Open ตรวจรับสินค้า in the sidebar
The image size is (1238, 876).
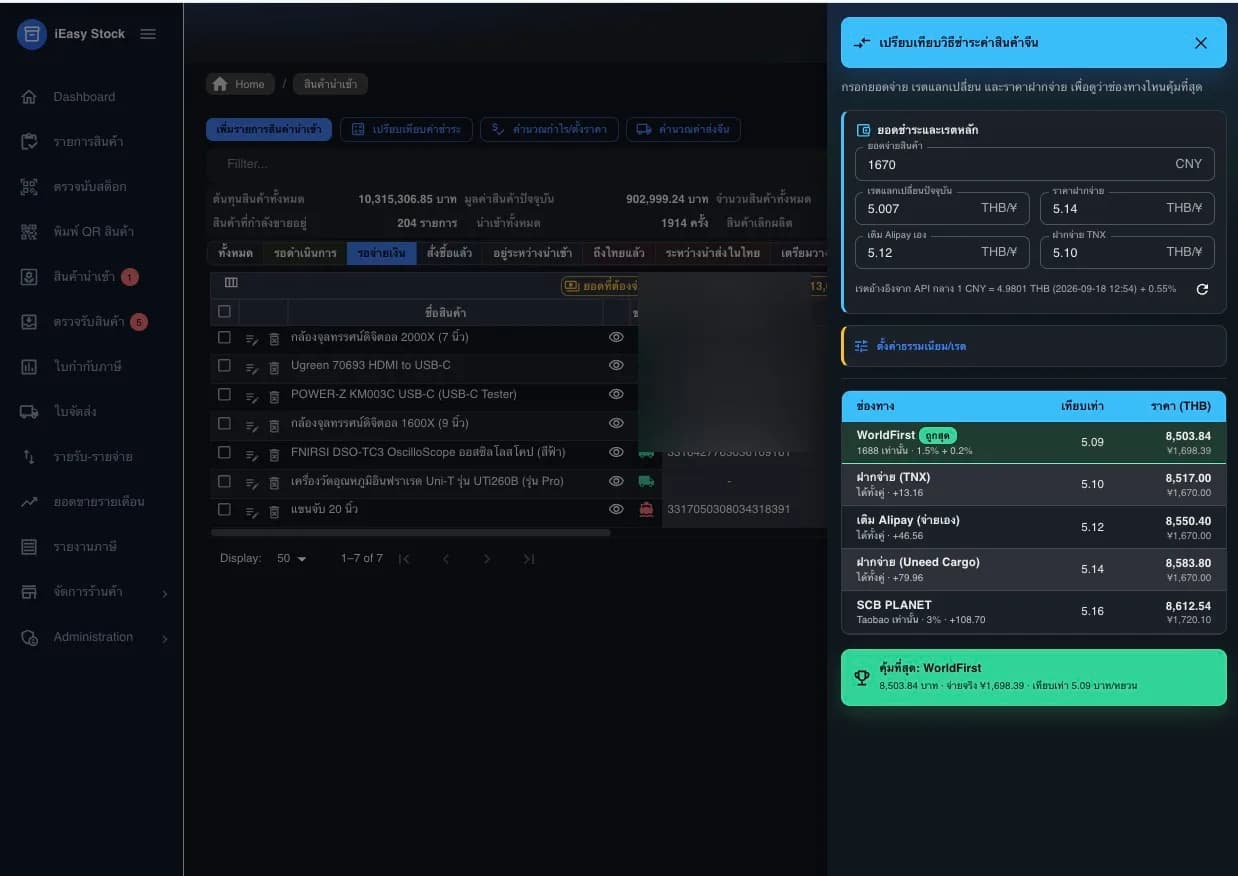tap(88, 322)
